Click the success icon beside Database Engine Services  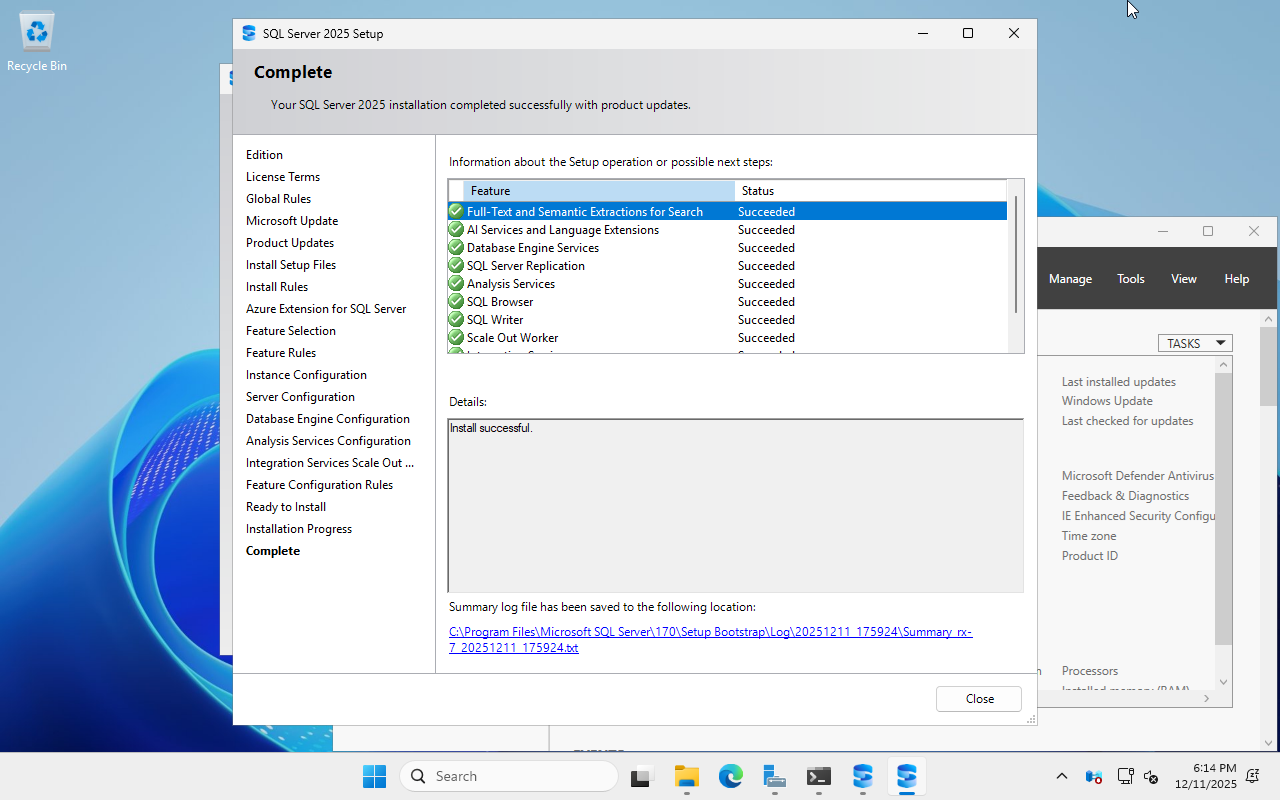point(456,247)
